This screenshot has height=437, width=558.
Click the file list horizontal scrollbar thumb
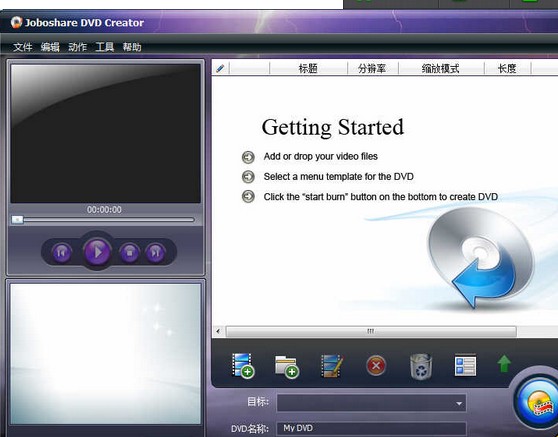[x=371, y=332]
